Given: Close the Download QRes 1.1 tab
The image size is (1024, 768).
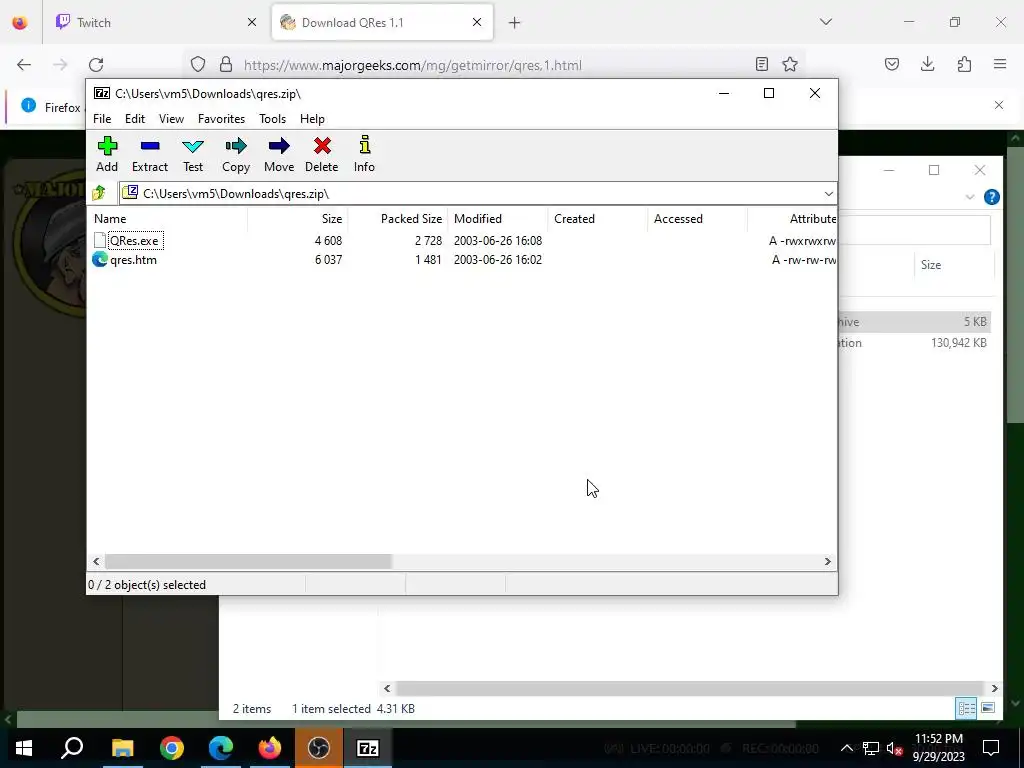Looking at the screenshot, I should click(477, 23).
